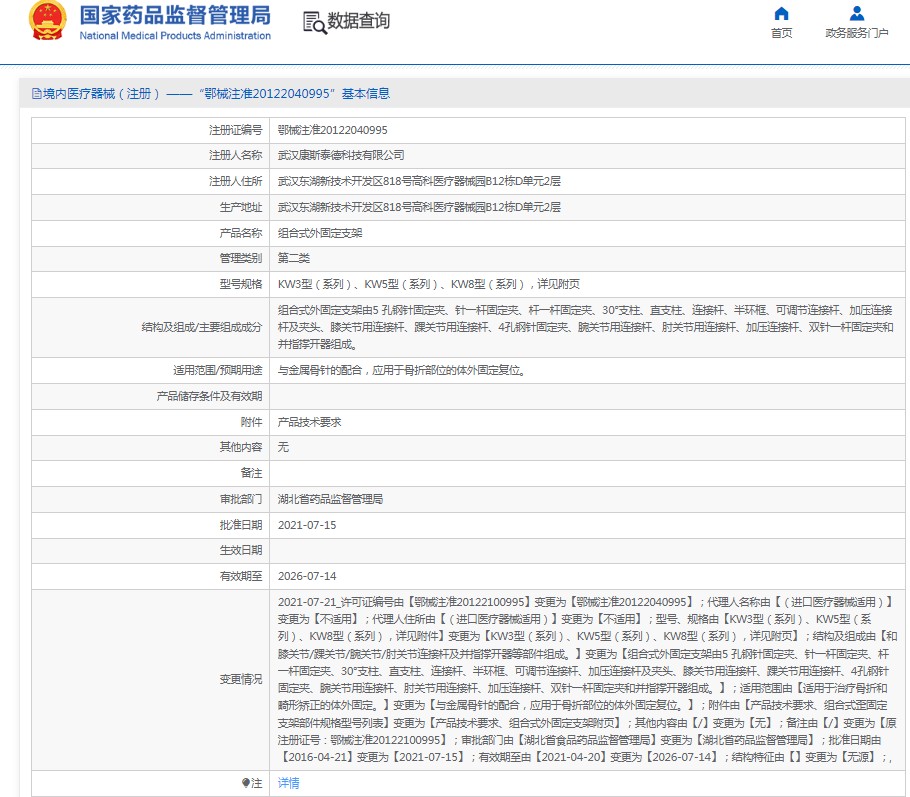Go to 首页 home icon
Viewport: 910px width, 797px height.
782,13
